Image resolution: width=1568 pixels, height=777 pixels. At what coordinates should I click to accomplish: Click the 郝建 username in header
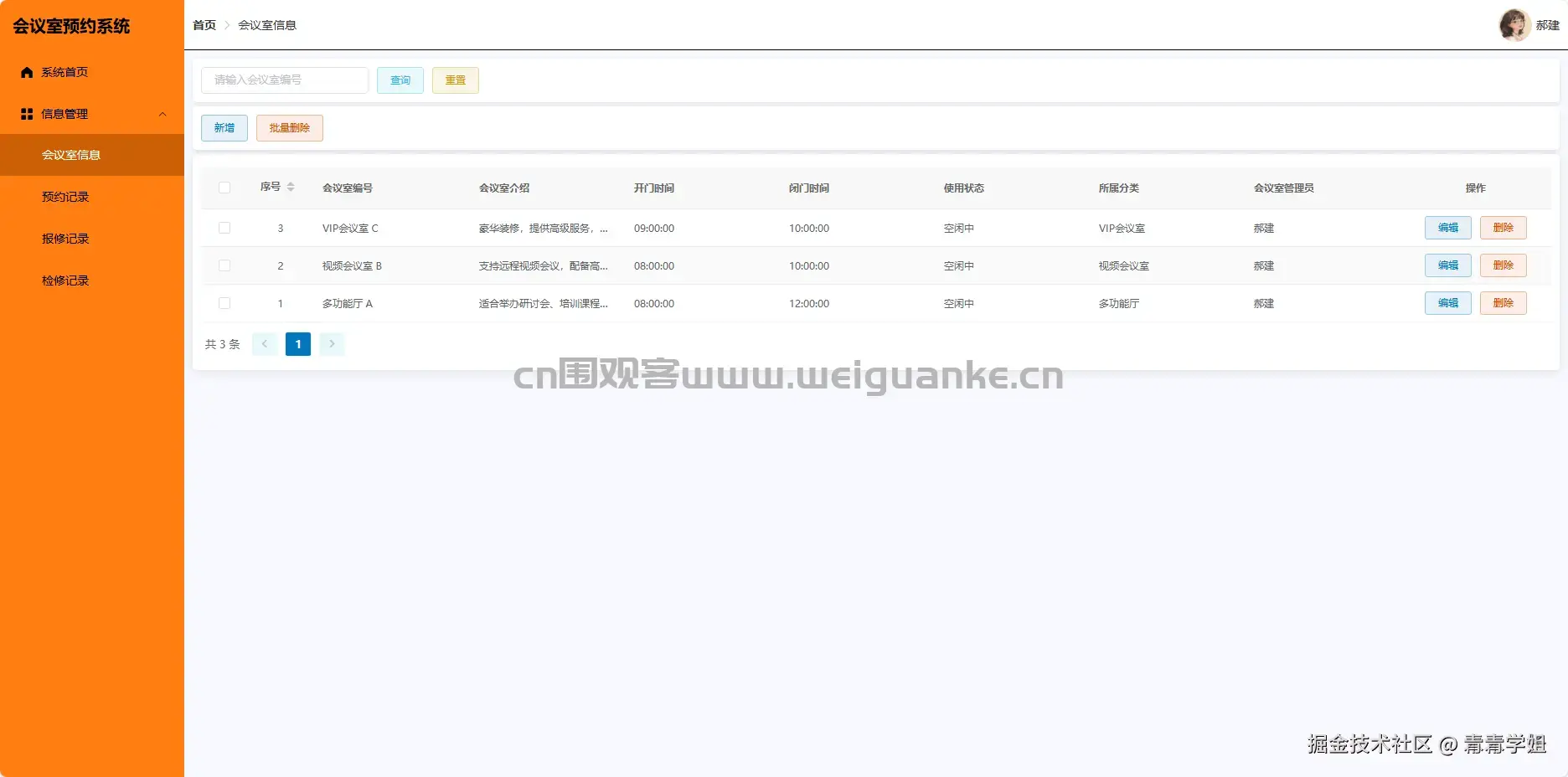click(x=1548, y=25)
